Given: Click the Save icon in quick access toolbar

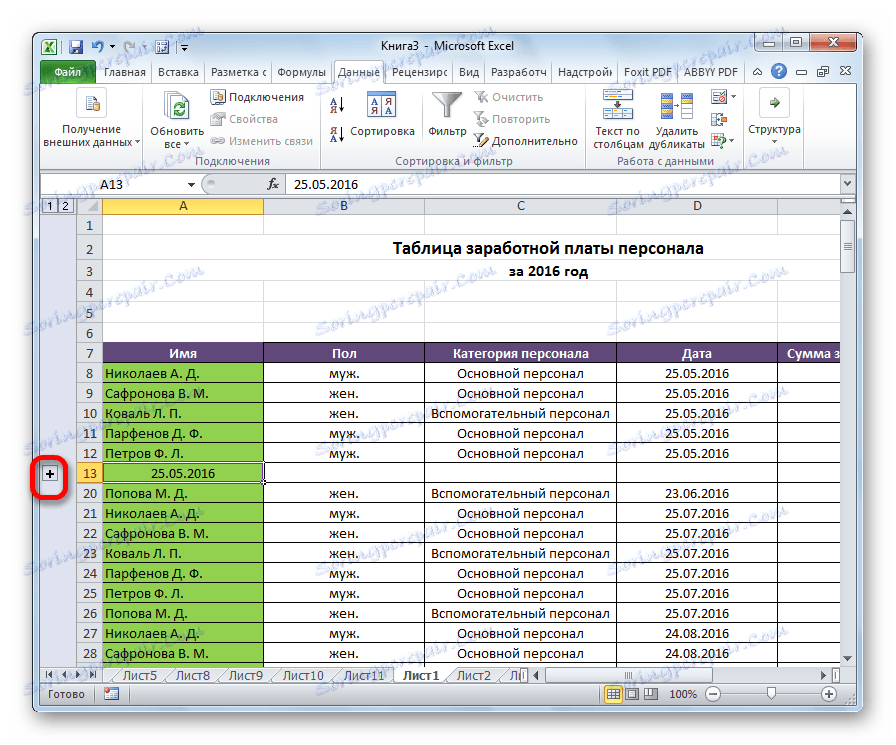Looking at the screenshot, I should tap(75, 46).
